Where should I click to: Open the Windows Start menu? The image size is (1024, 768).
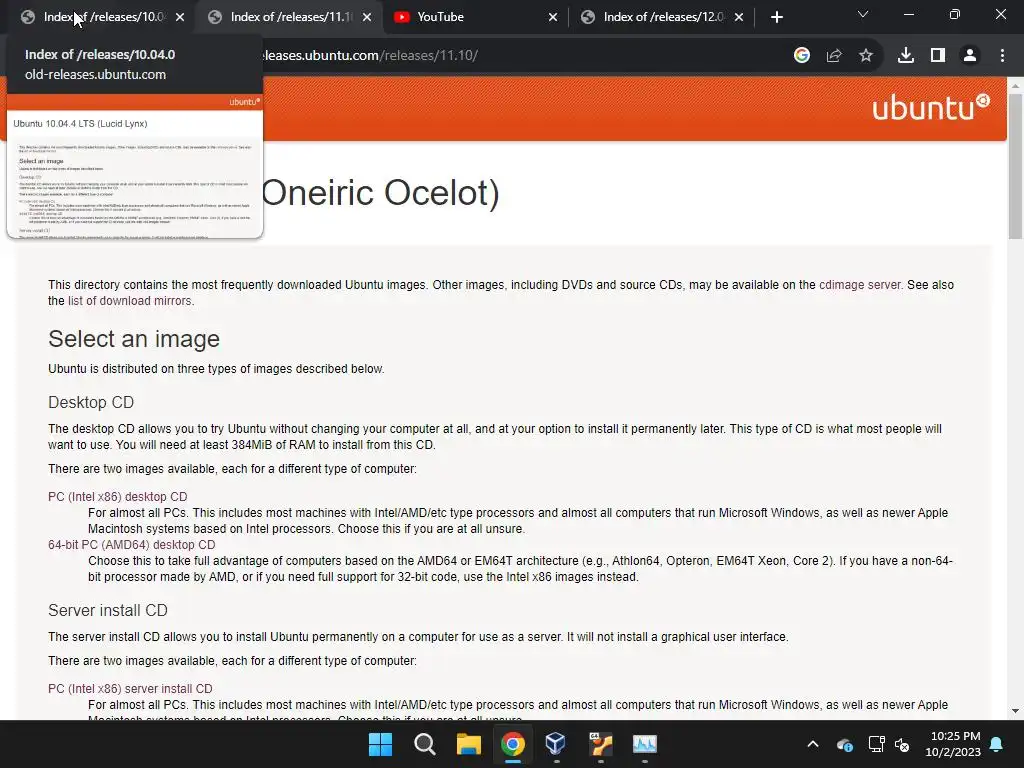coord(380,744)
